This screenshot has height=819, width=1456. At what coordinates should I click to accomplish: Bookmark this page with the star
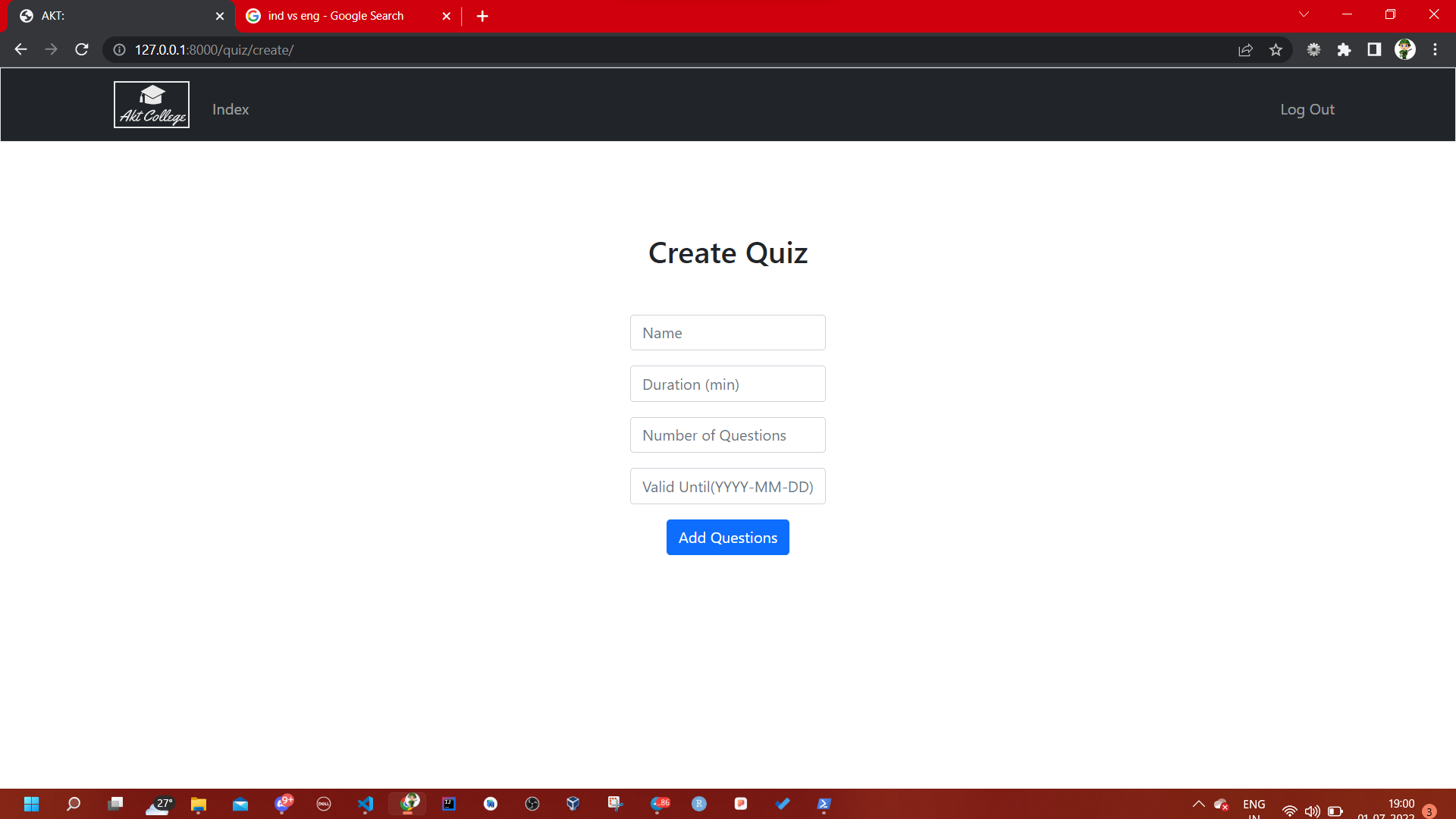1276,50
